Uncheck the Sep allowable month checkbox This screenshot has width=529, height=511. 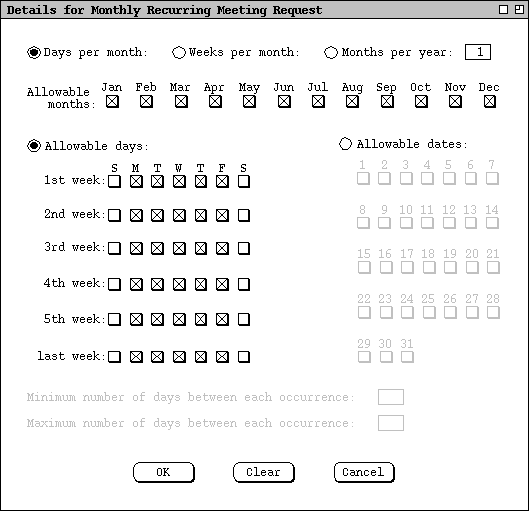387,101
